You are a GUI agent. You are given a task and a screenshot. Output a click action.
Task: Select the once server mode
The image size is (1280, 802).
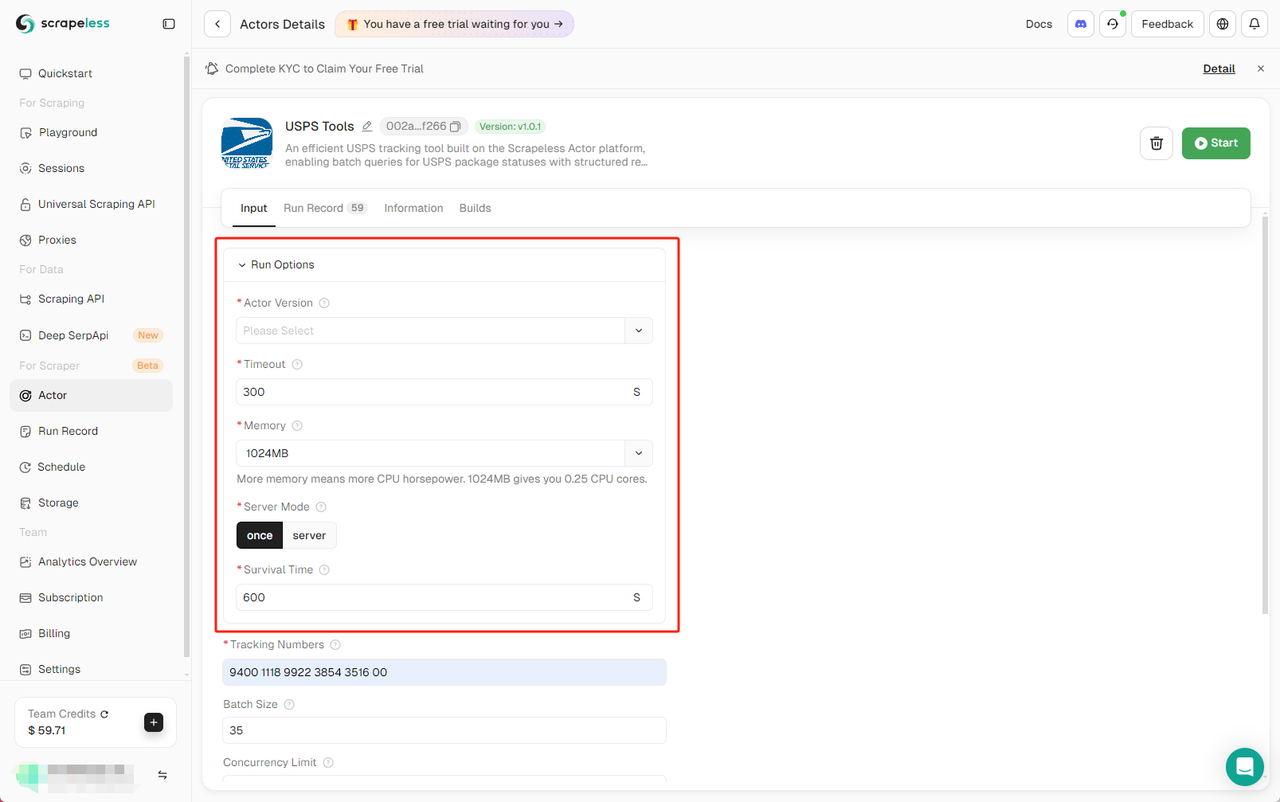260,536
